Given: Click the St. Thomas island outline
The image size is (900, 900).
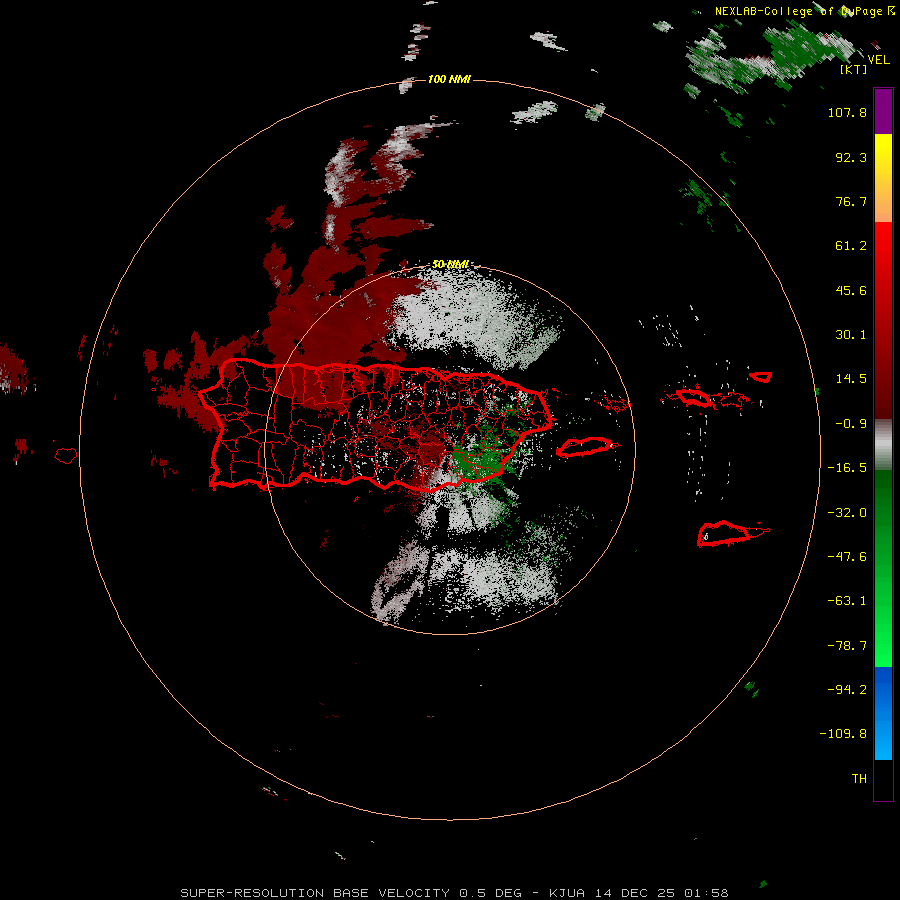Looking at the screenshot, I should pyautogui.click(x=693, y=397).
